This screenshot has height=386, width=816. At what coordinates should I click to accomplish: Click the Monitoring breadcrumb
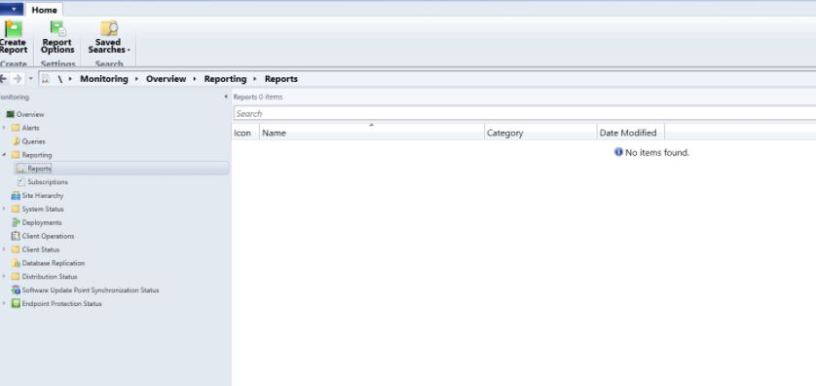pos(104,79)
